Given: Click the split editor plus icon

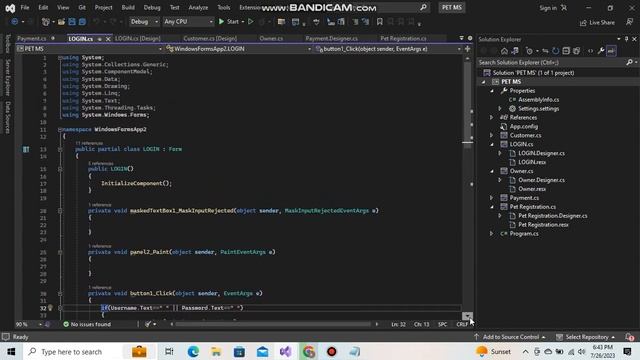Looking at the screenshot, I should coord(467,49).
